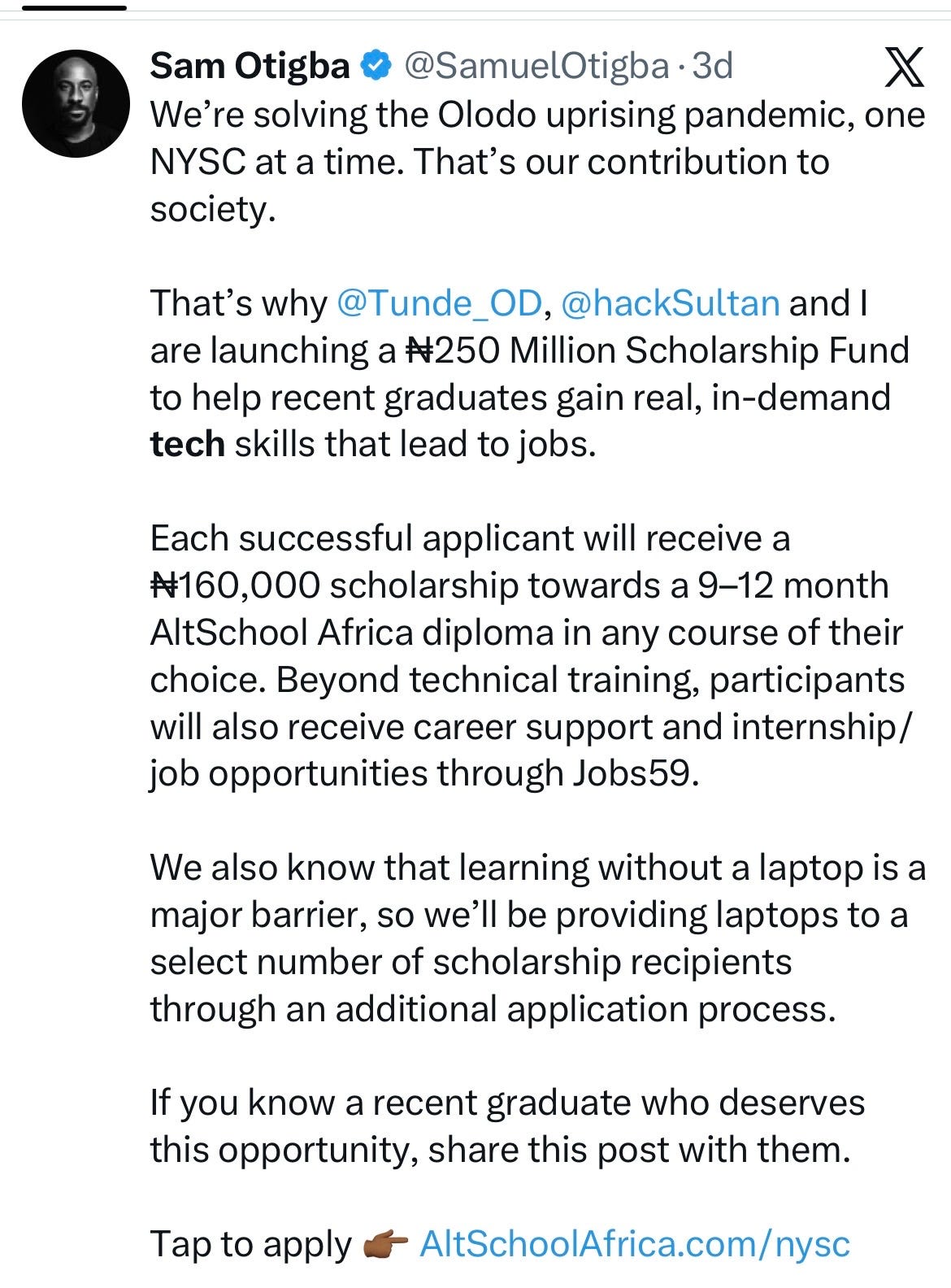Click the ₦250 Million Scholarship Fund phrase
951x1288 pixels.
point(657,350)
